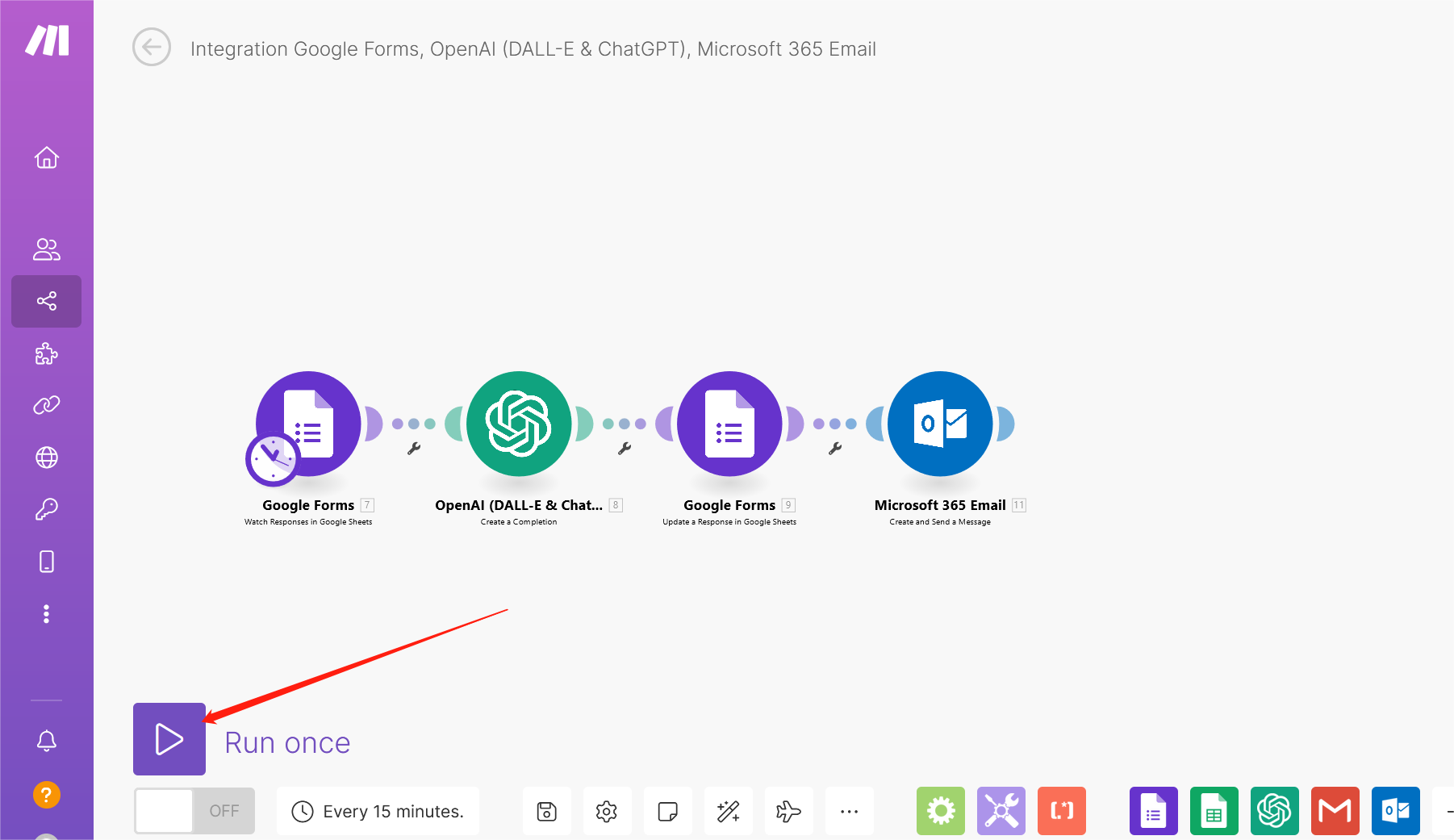Open the Team members icon
The image size is (1454, 840).
click(47, 249)
